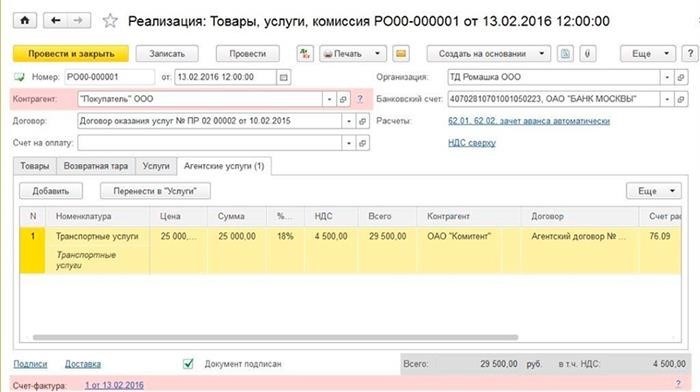Open attached files paperclip icon

(x=588, y=54)
